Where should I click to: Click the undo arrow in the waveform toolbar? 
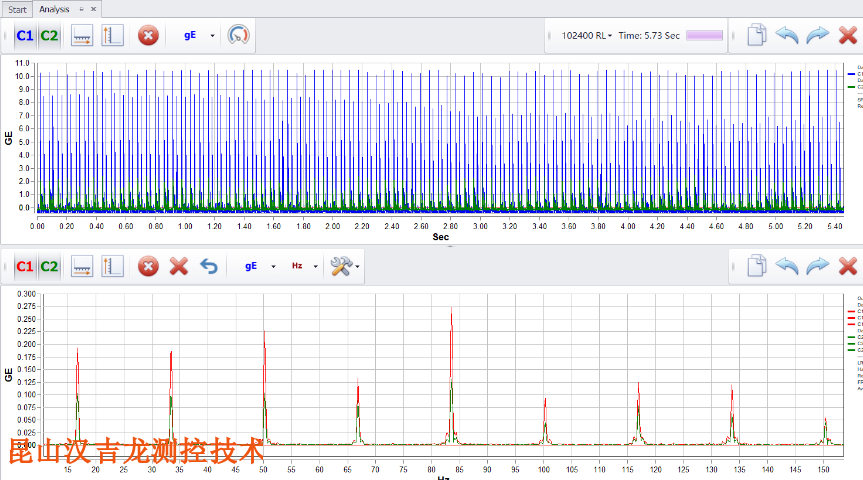pyautogui.click(x=788, y=36)
